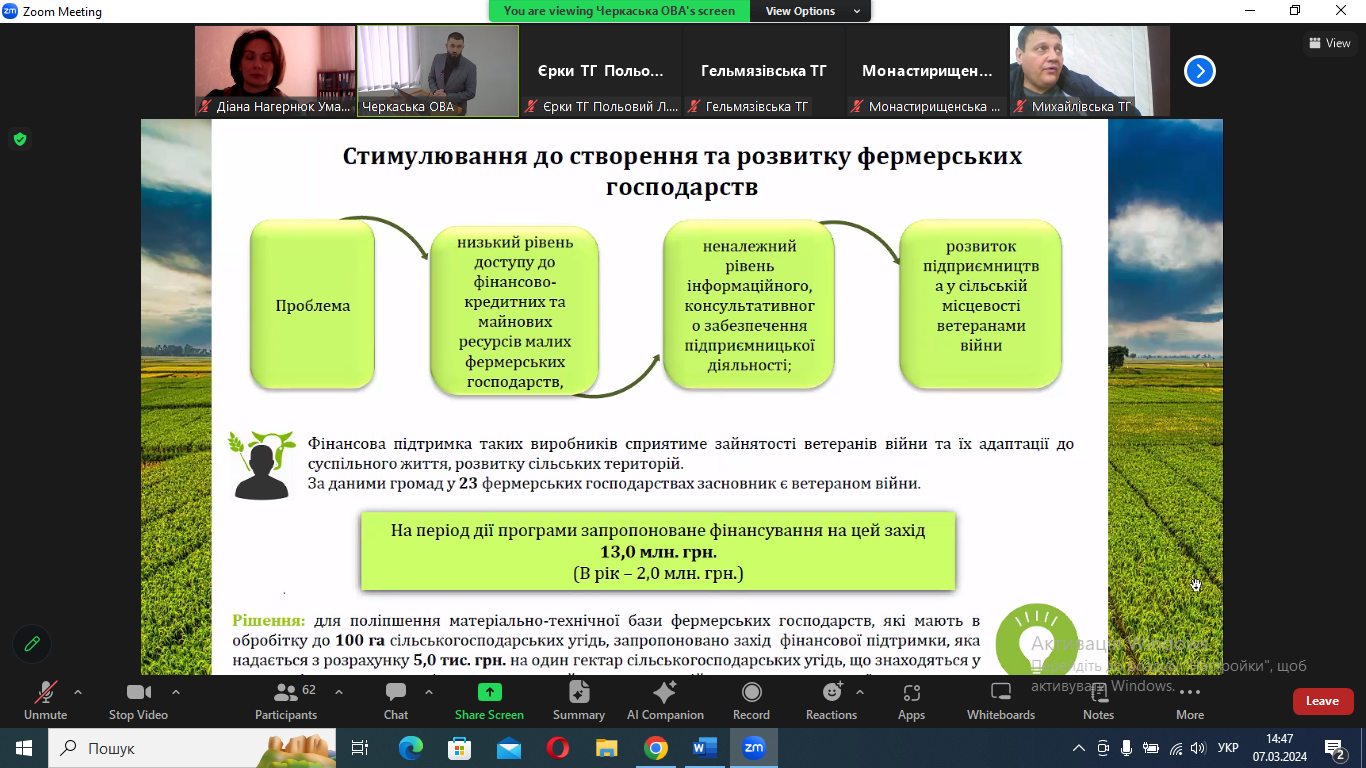Open Notes in Zoom toolbar

tap(1098, 700)
